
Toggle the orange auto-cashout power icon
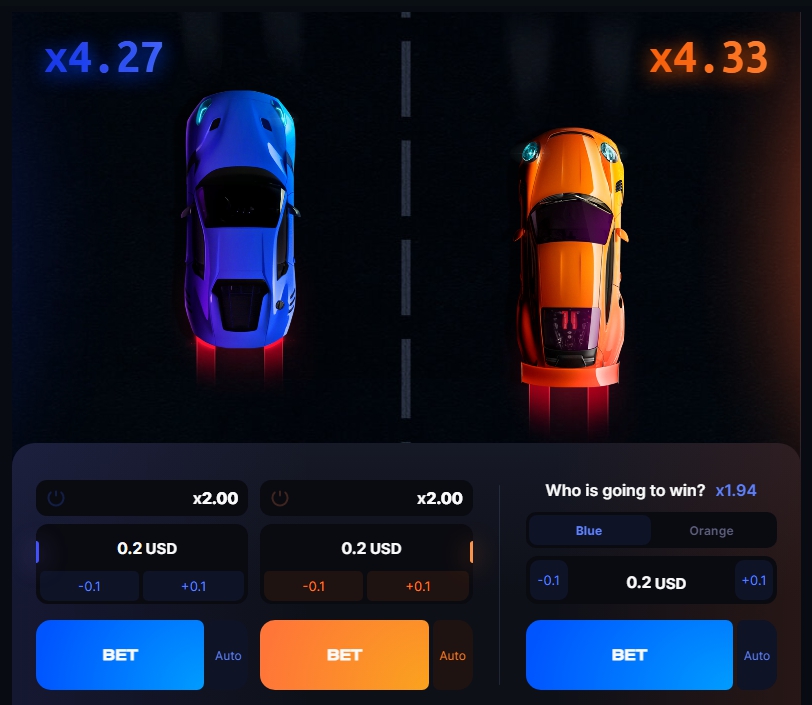point(280,498)
